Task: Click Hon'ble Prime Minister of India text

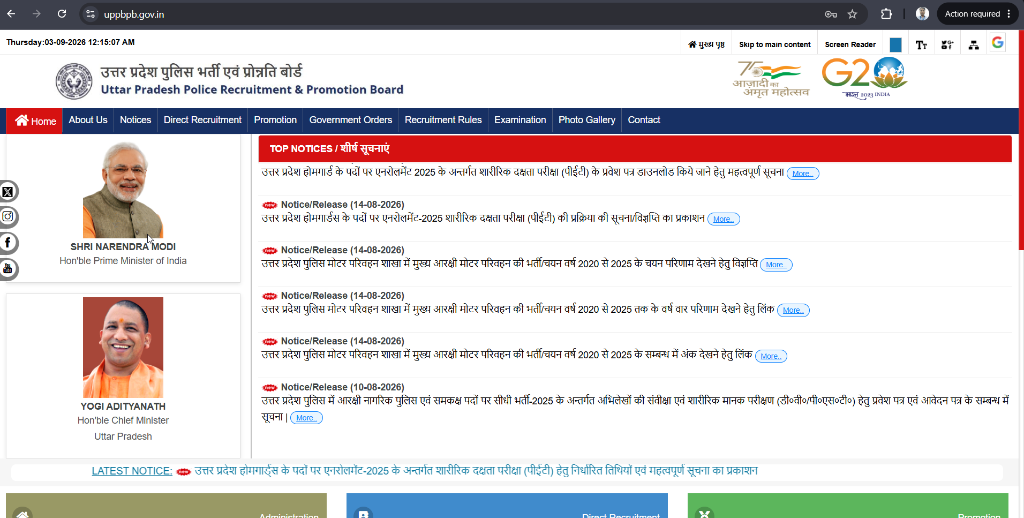Action: [123, 261]
